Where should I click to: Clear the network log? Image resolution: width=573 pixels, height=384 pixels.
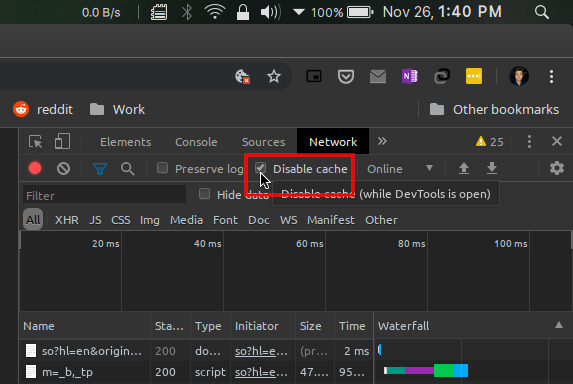(x=63, y=168)
